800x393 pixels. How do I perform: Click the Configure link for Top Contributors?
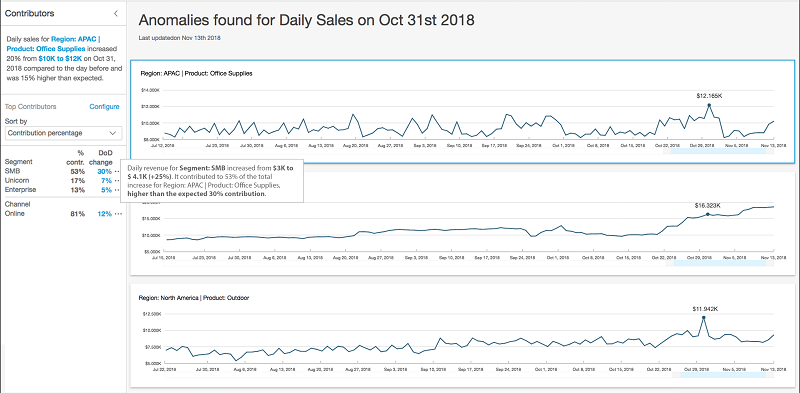(105, 107)
